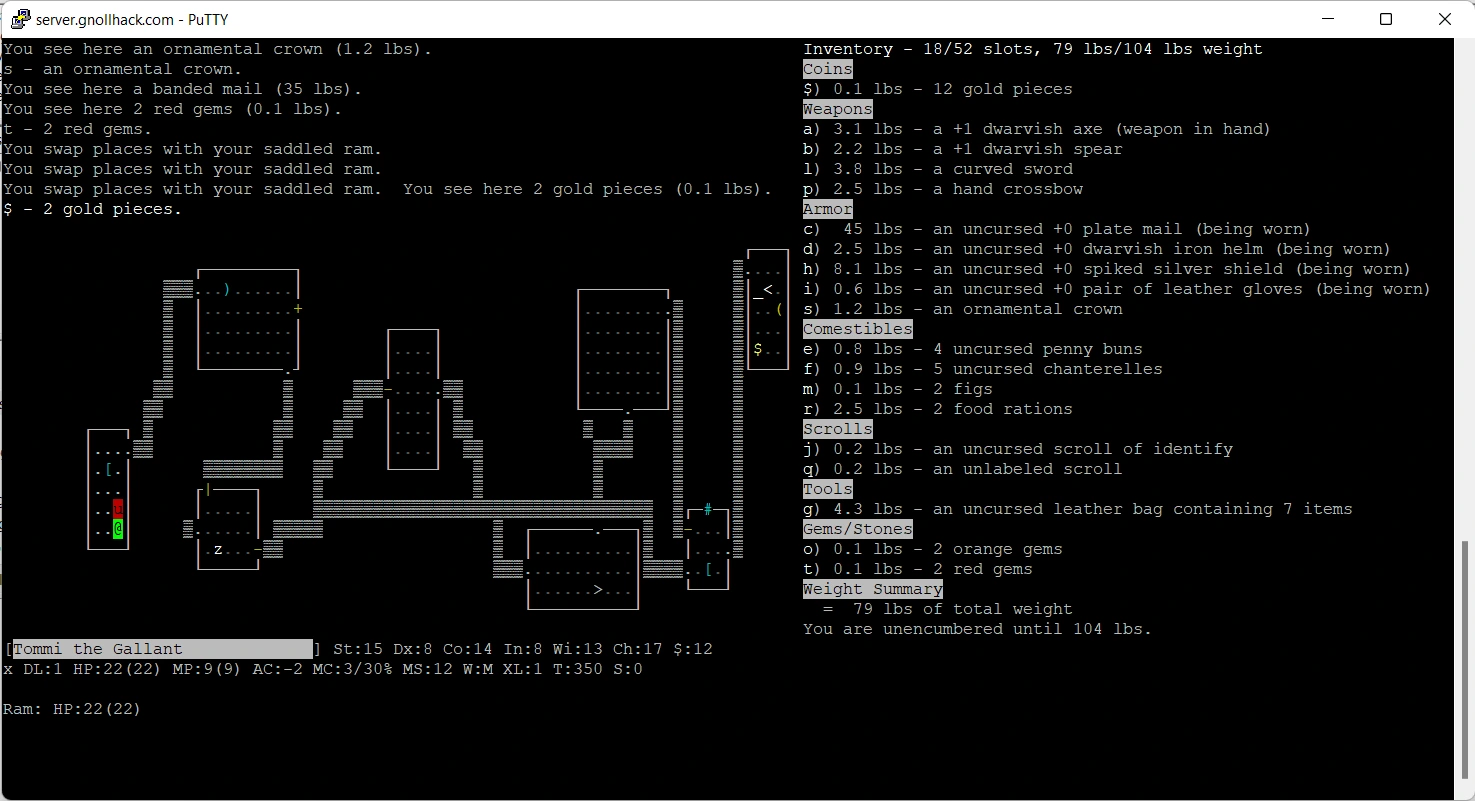Viewport: 1475px width, 801px height.
Task: Click the downstairs > symbol on map
Action: 598,589
